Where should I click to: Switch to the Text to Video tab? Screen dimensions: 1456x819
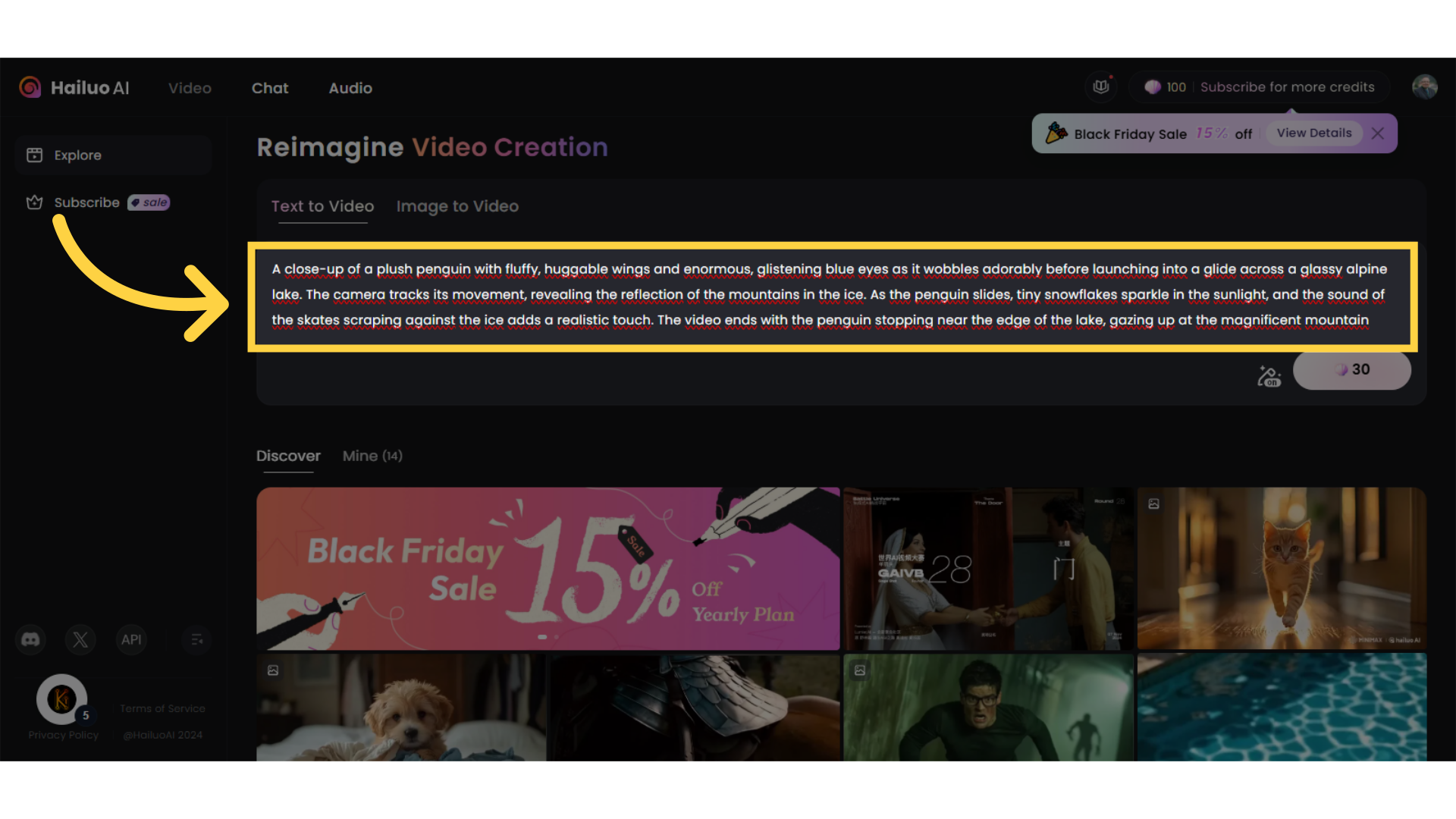click(x=322, y=206)
